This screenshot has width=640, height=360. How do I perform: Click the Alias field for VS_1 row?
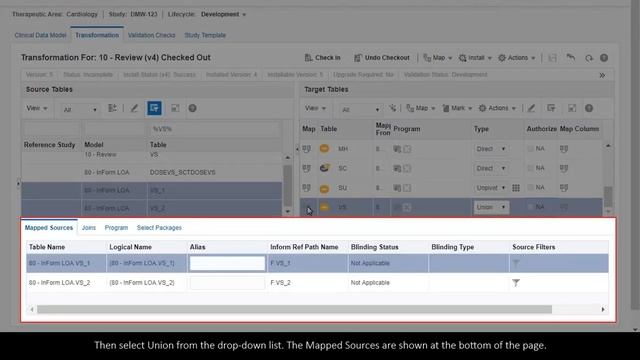point(227,263)
